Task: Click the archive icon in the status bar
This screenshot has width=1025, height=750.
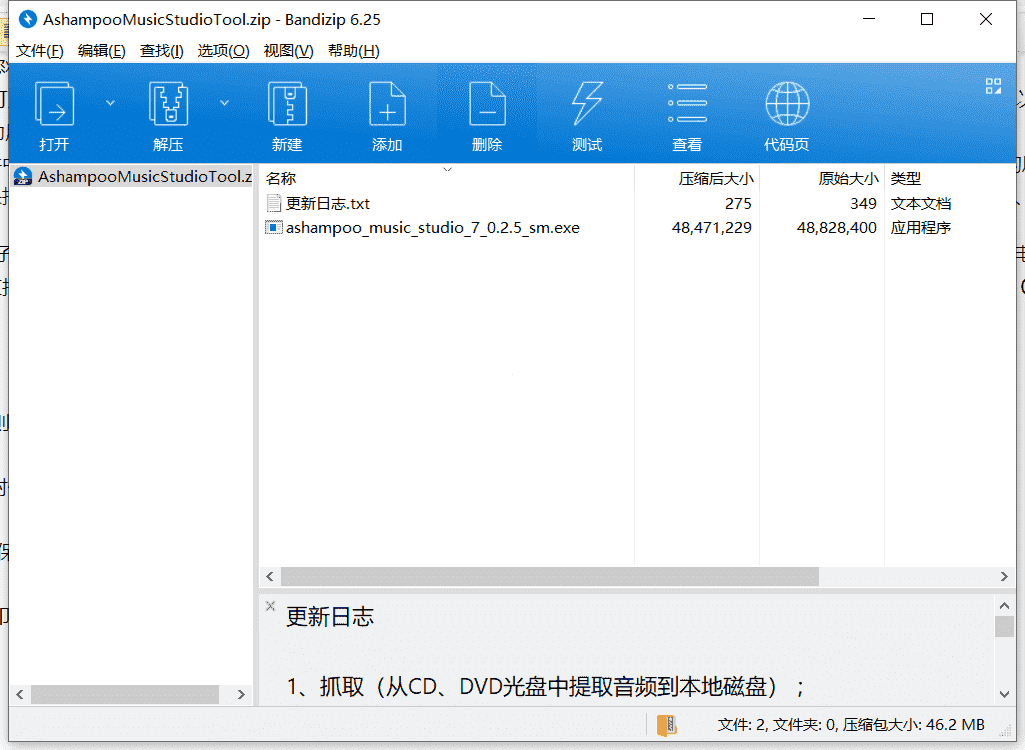Action: 666,724
